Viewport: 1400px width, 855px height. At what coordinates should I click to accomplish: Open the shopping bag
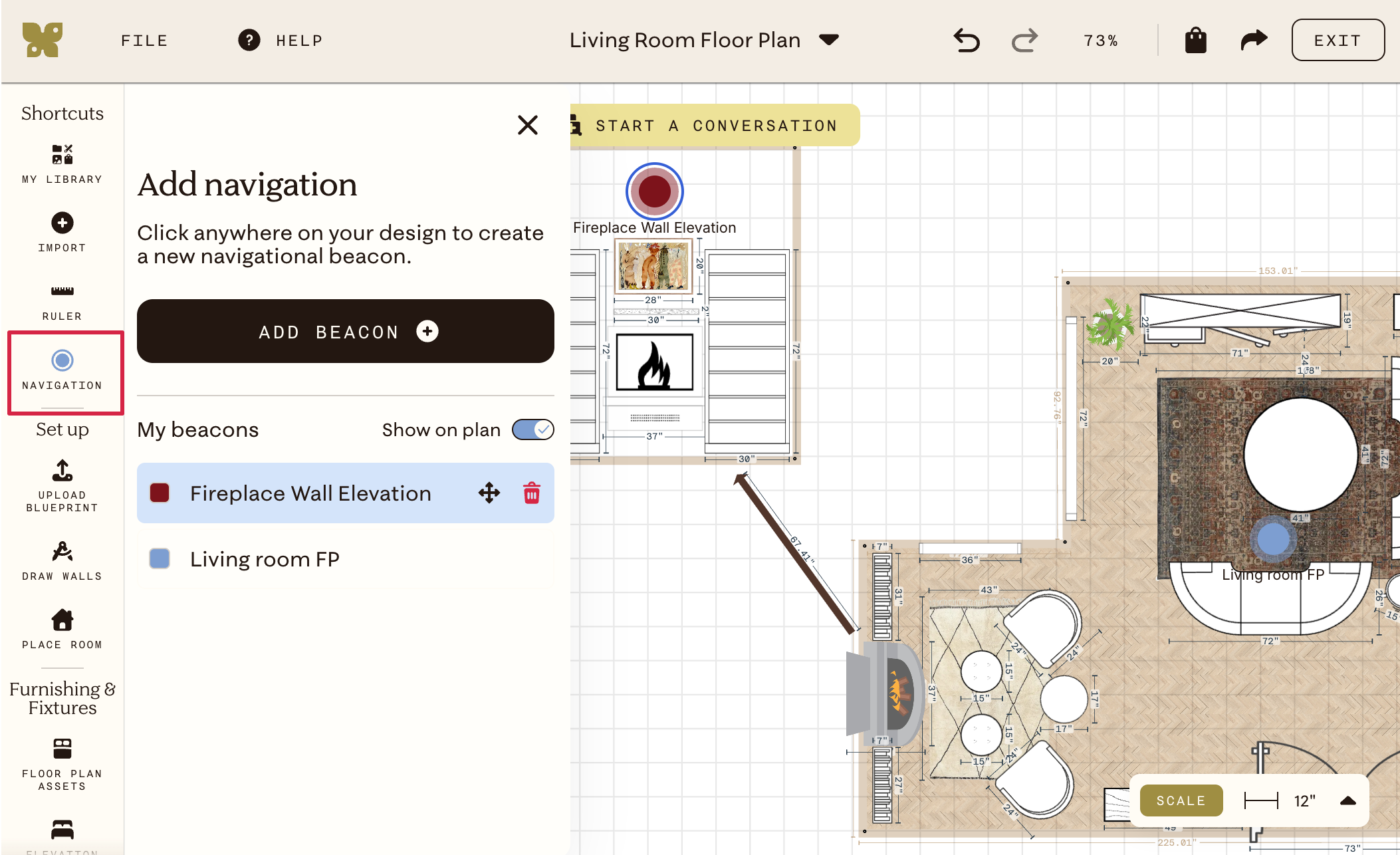click(1195, 41)
